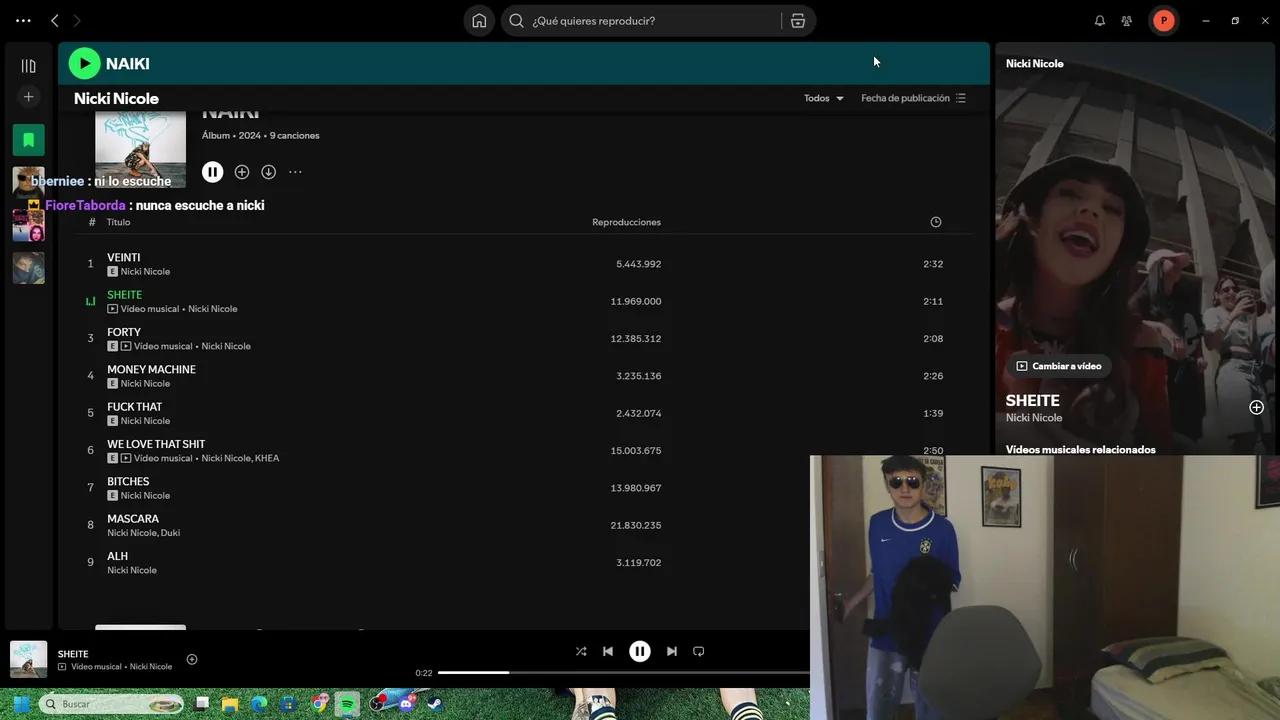Viewport: 1280px width, 720px height.
Task: Open Steam from taskbar
Action: click(435, 704)
